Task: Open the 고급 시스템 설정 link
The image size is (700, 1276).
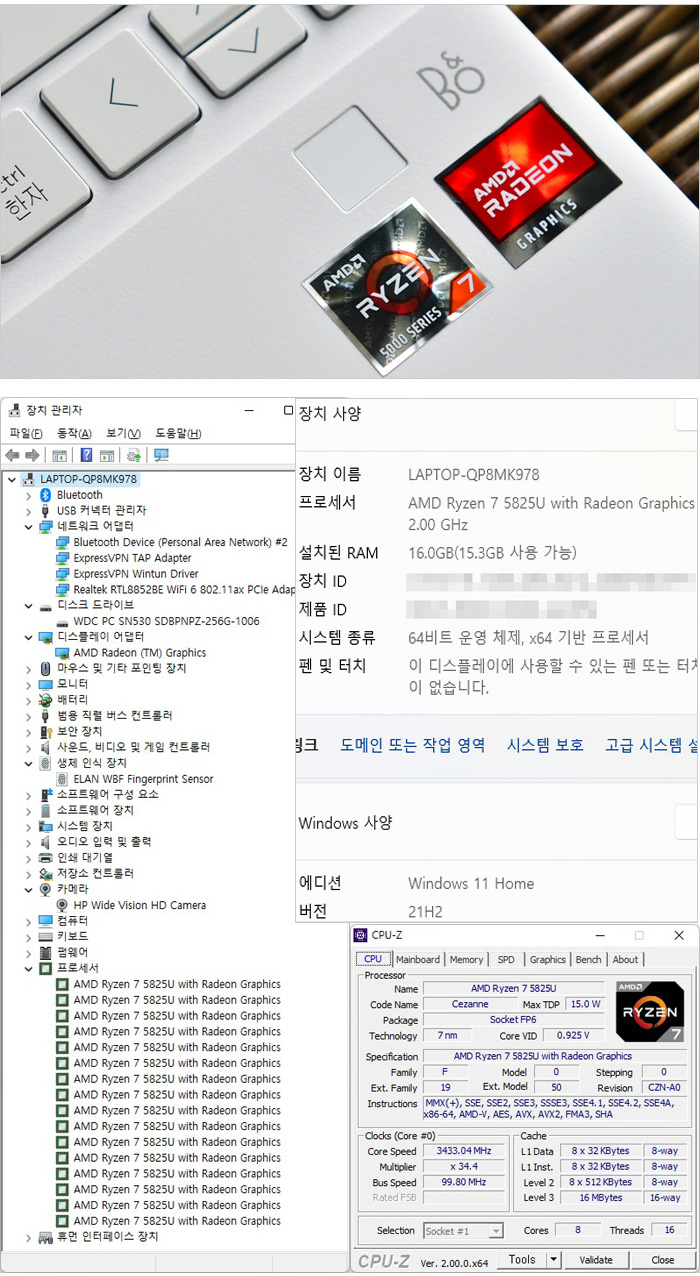Action: (652, 745)
